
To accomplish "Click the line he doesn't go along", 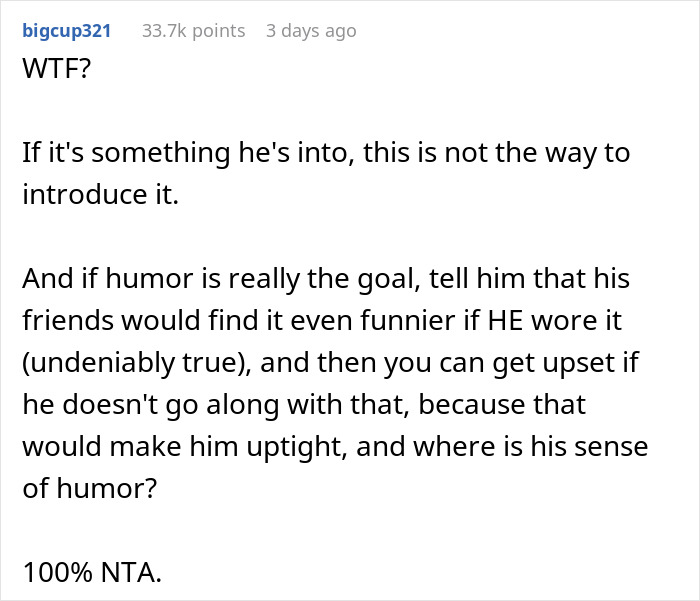I will pos(304,405).
